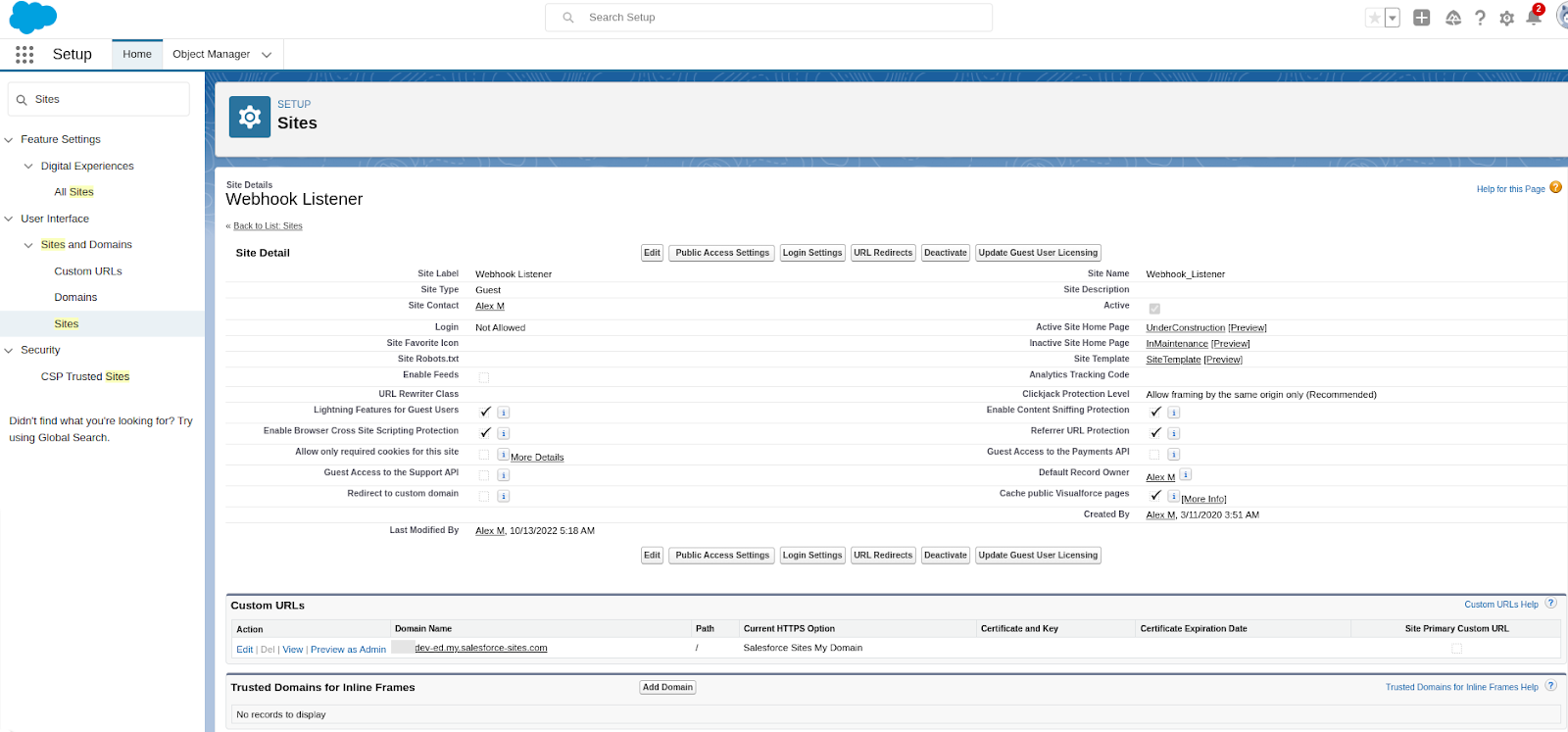Switch to the Home tab
This screenshot has height=732, width=1568.
137,54
